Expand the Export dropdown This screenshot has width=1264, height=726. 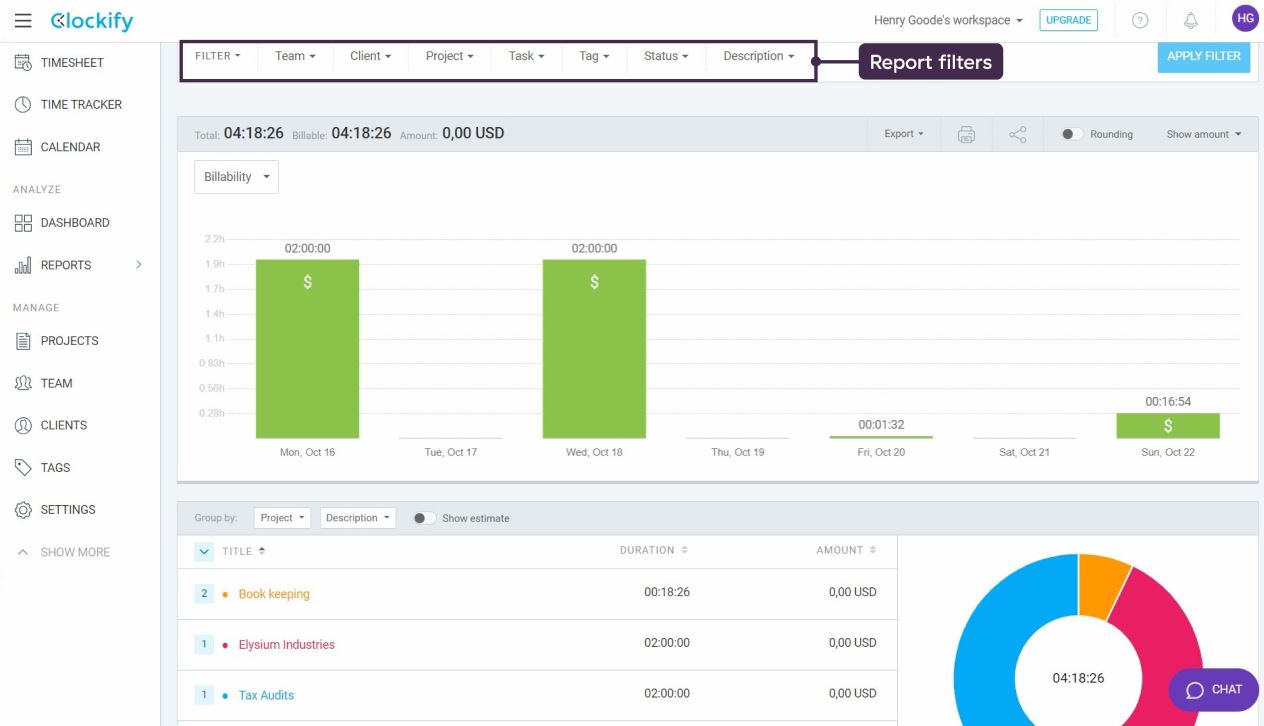point(903,134)
